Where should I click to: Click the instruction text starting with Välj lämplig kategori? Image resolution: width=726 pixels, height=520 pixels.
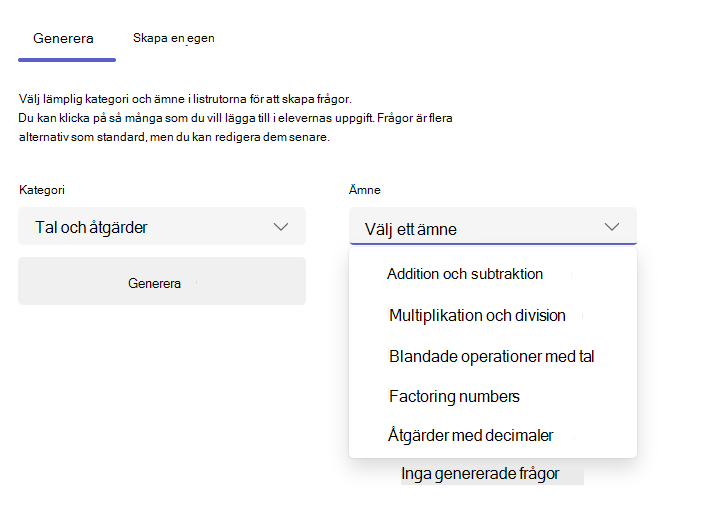coord(235,118)
